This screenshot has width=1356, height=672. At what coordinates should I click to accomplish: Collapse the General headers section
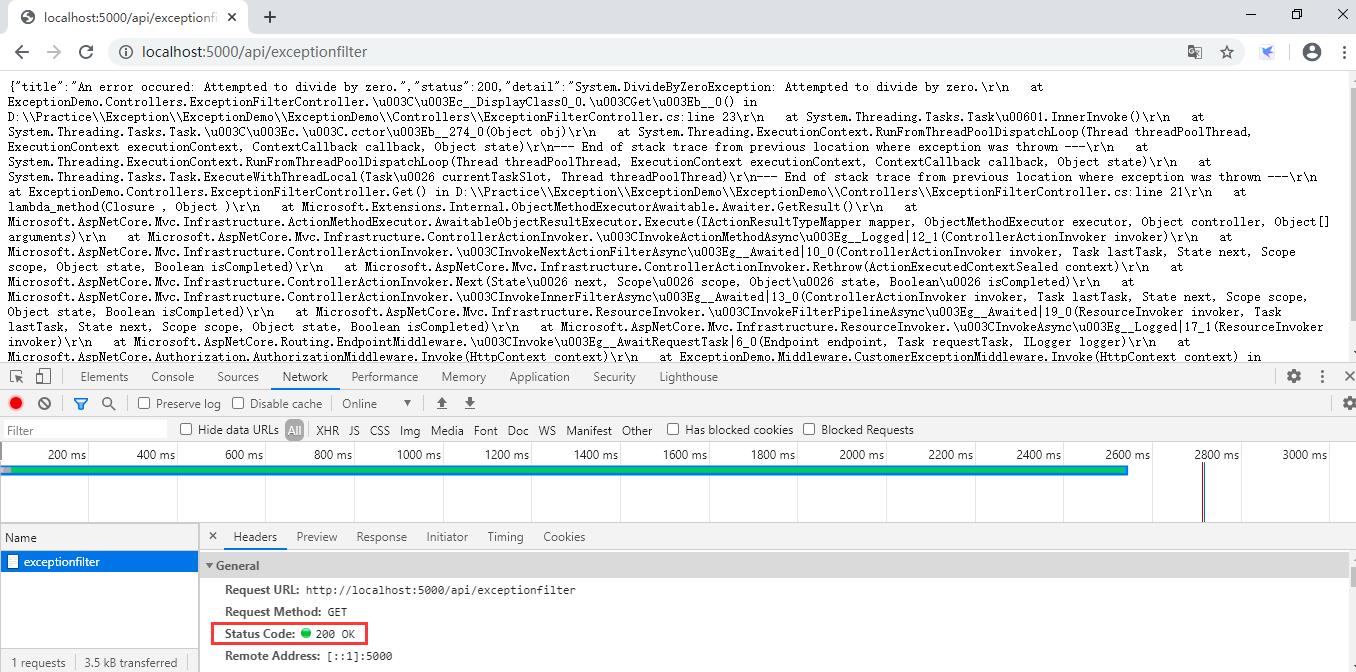[211, 566]
